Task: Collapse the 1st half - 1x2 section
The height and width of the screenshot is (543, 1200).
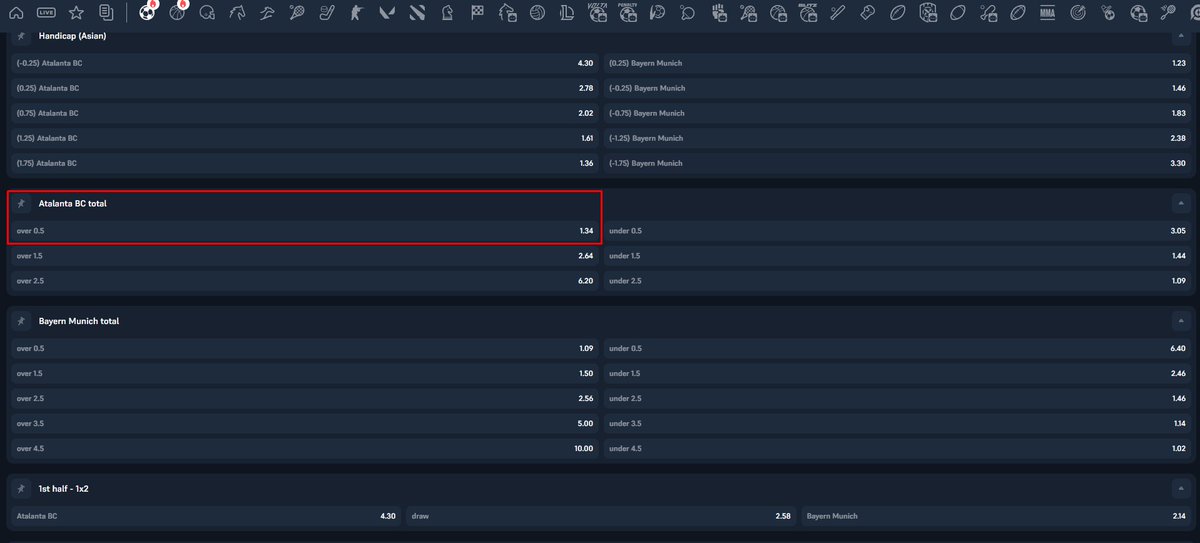Action: point(1179,489)
